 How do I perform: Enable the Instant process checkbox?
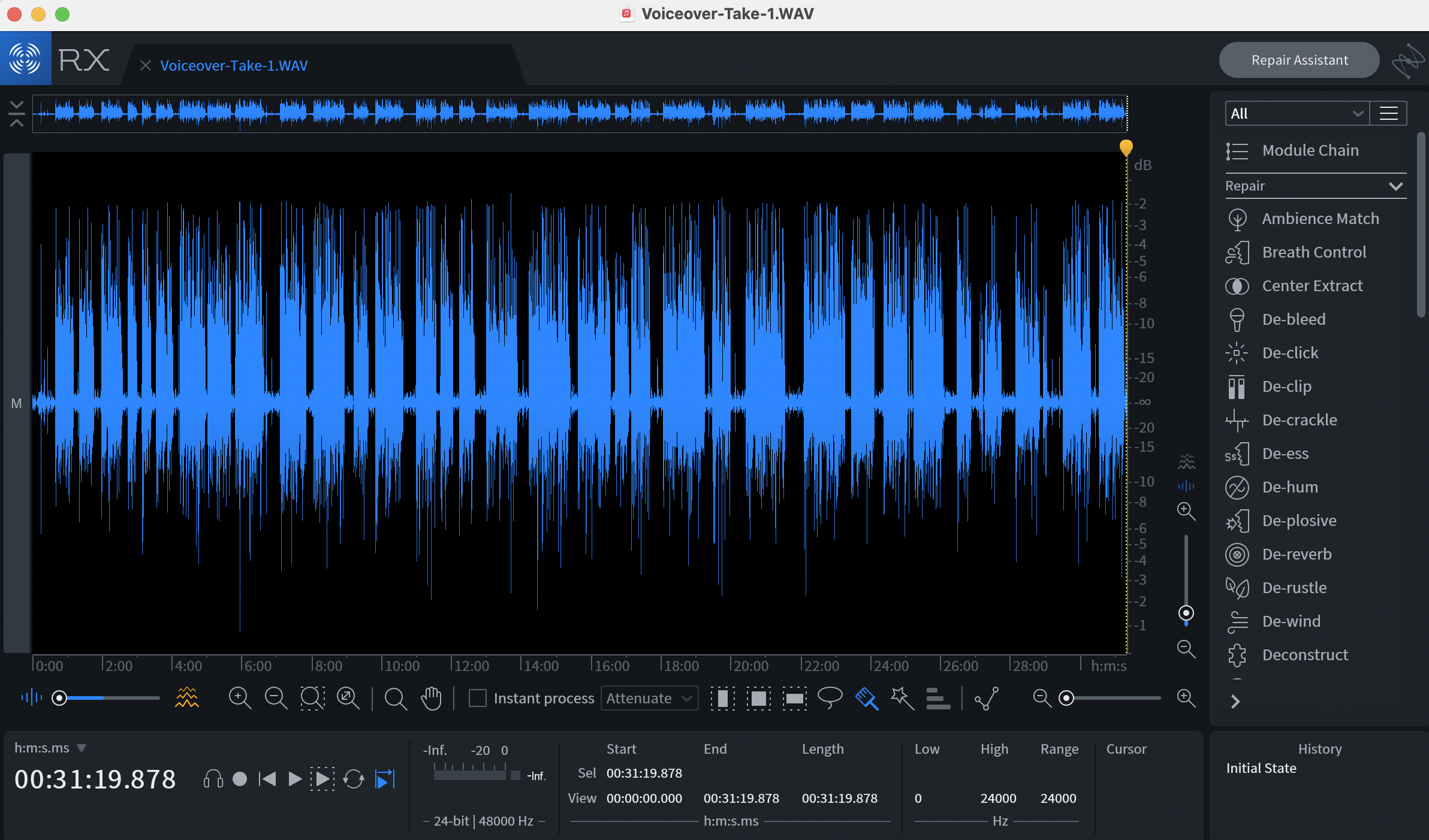click(x=477, y=698)
